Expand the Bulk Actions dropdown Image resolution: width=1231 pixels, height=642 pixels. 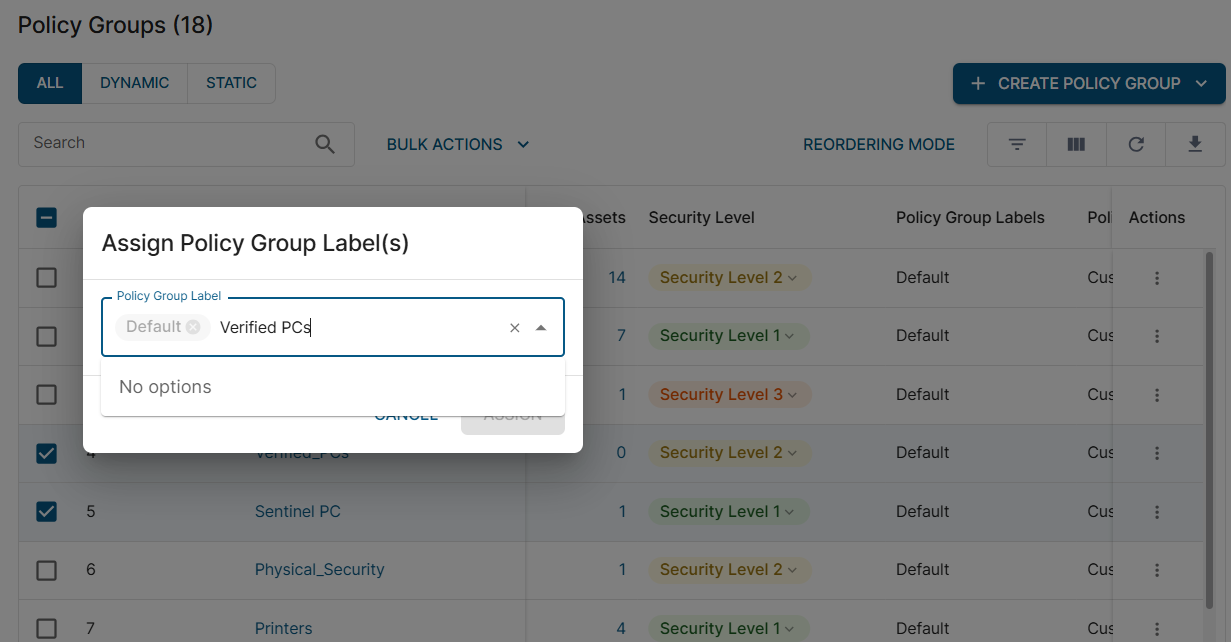coord(458,144)
